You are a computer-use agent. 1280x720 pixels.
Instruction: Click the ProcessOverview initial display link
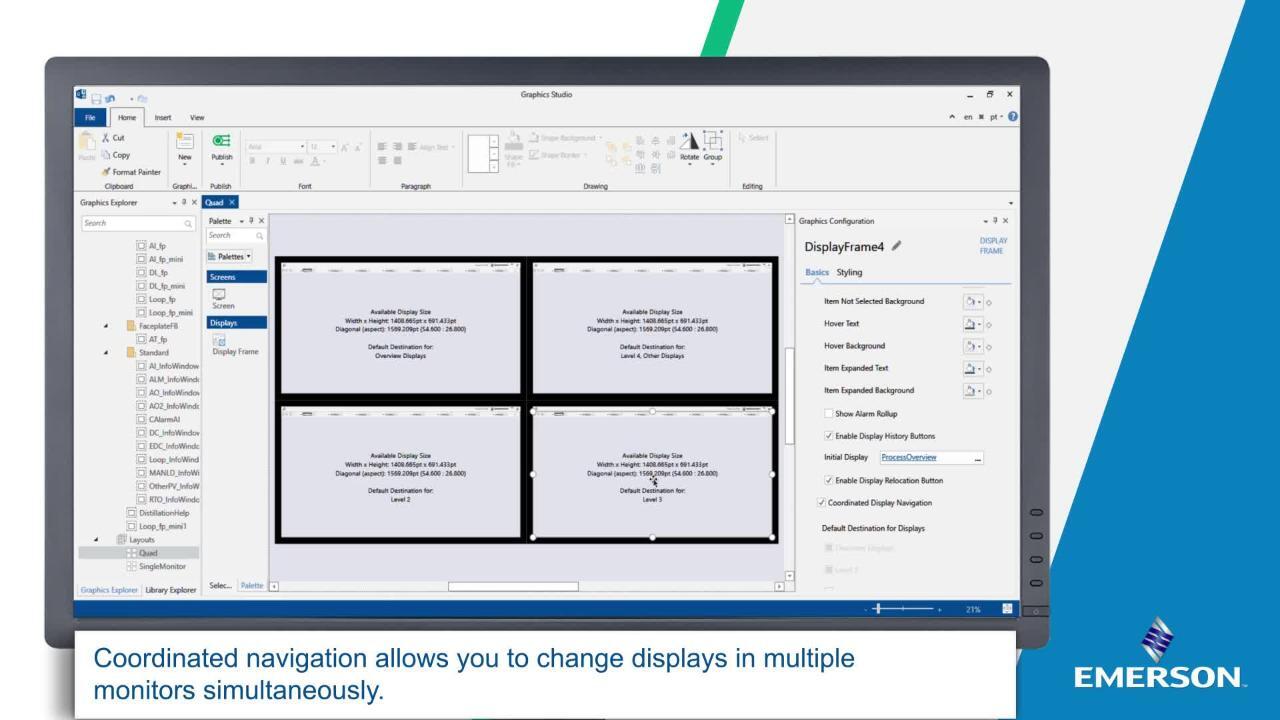pyautogui.click(x=909, y=458)
